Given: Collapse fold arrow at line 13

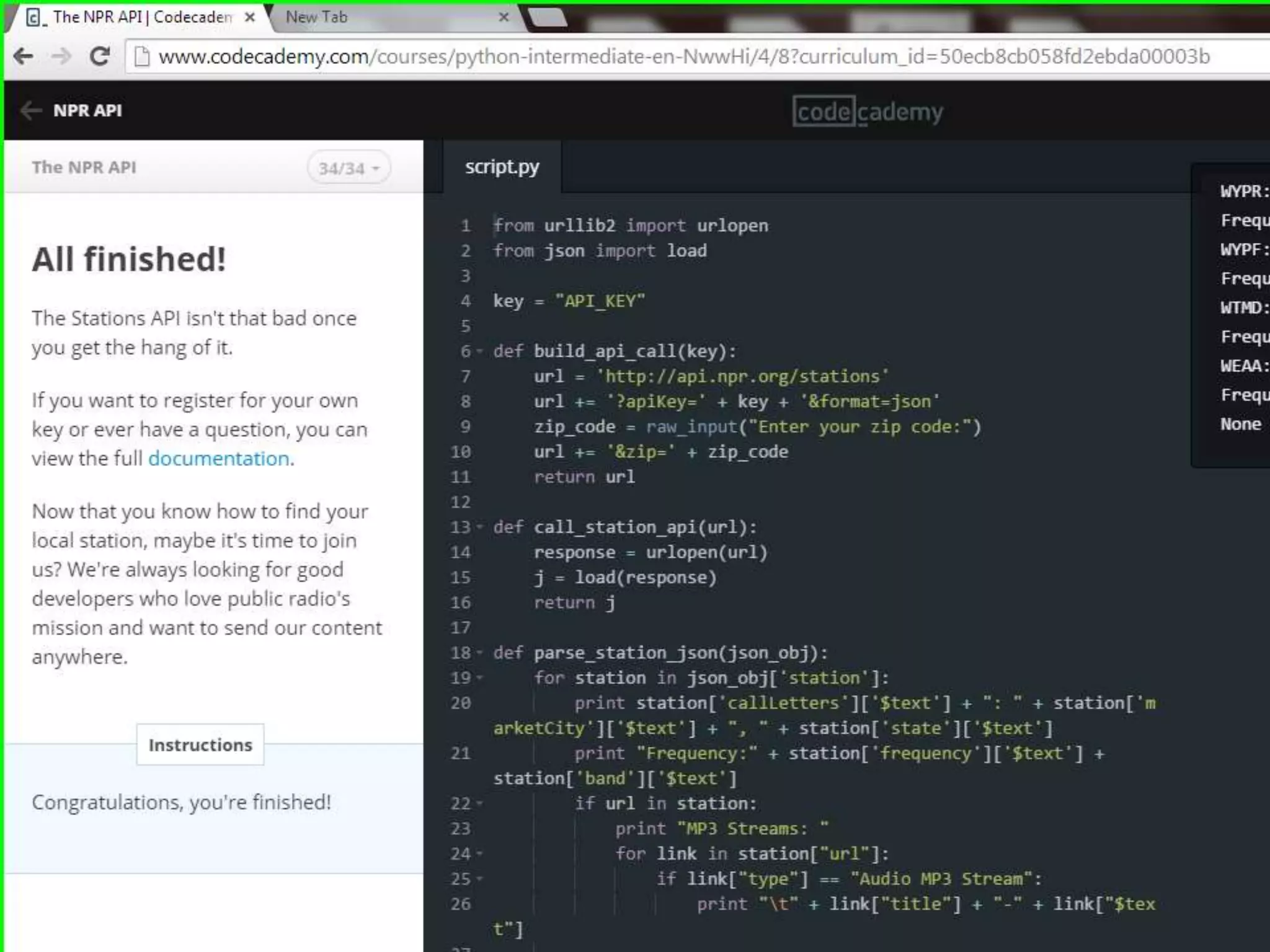Looking at the screenshot, I should click(479, 527).
